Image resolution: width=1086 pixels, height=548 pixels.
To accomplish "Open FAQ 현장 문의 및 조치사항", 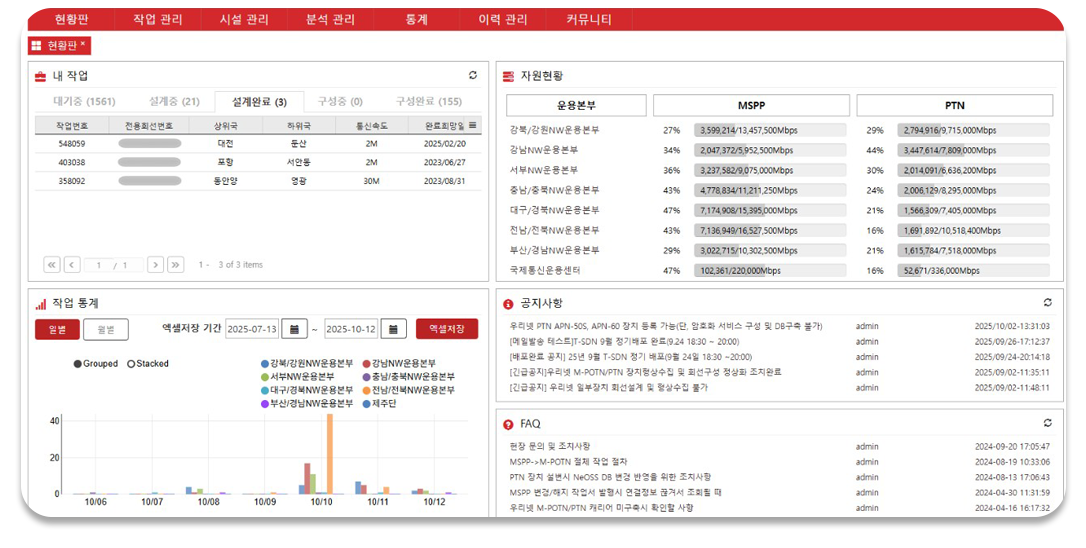I will [549, 446].
